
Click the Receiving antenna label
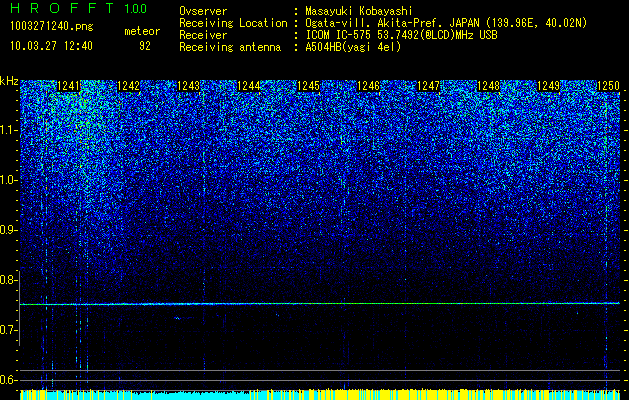tap(230, 47)
